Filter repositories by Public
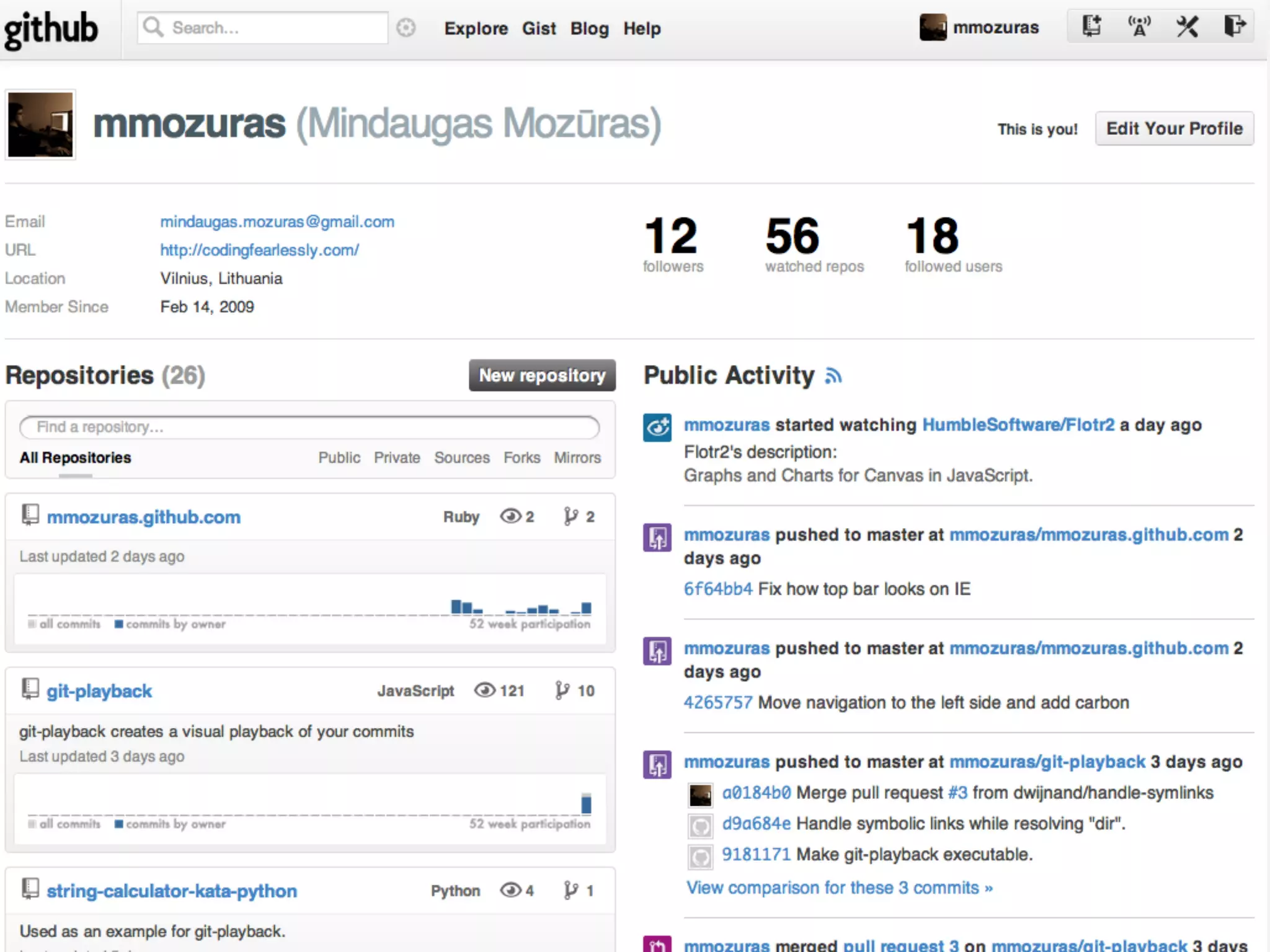 point(339,457)
